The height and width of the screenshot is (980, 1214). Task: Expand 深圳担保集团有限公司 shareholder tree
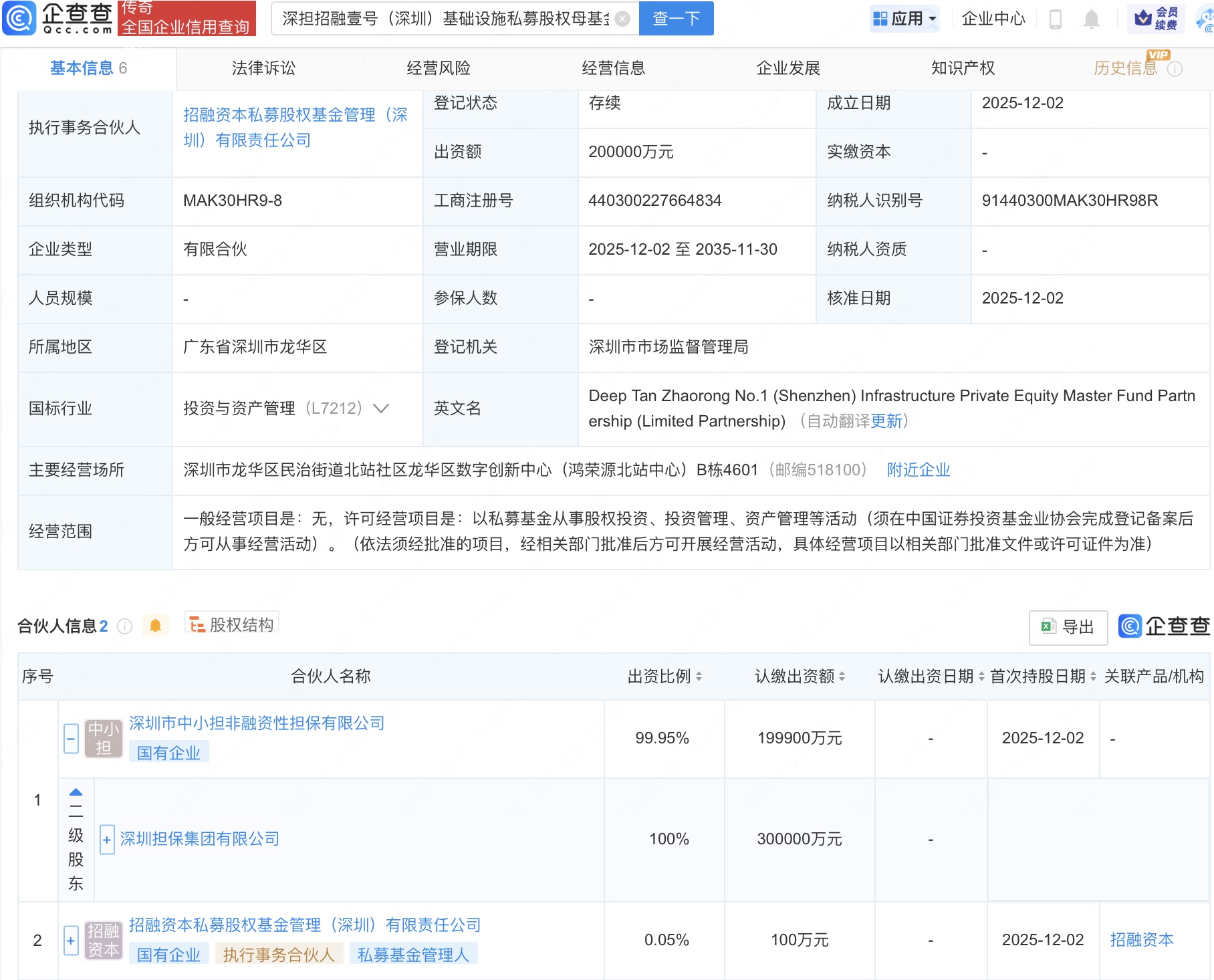pyautogui.click(x=106, y=839)
